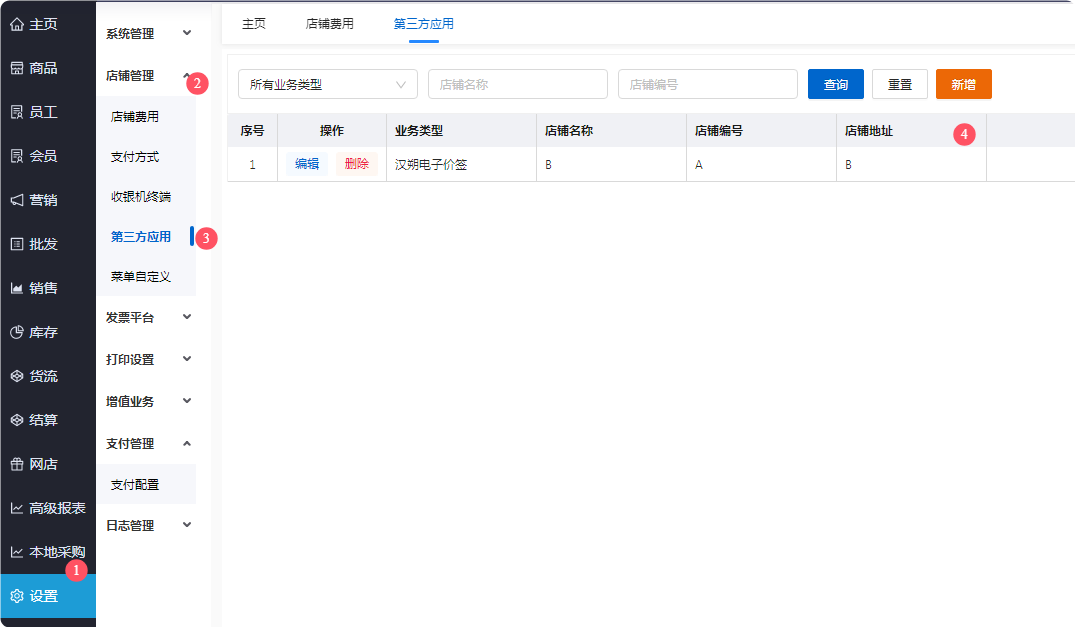The width and height of the screenshot is (1075, 627).
Task: Expand the 系统管理 menu group
Action: pyautogui.click(x=186, y=33)
